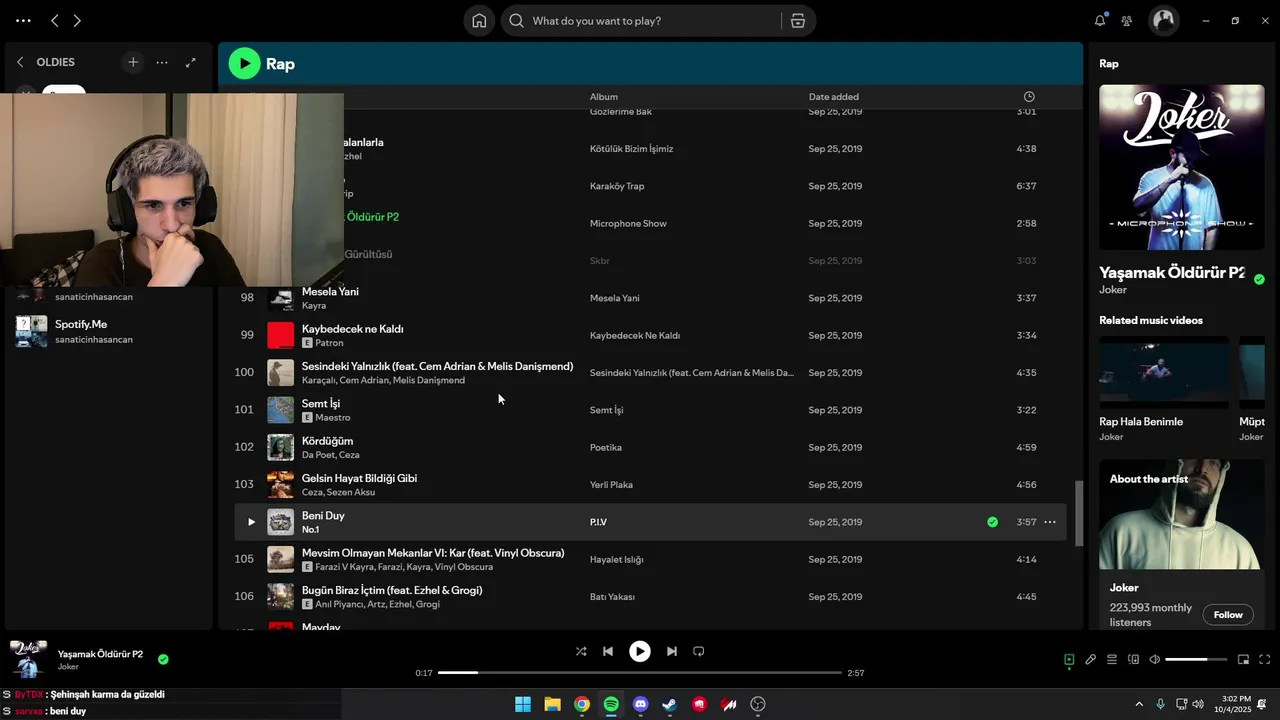Open artist link Maestro
The height and width of the screenshot is (720, 1280).
[332, 417]
